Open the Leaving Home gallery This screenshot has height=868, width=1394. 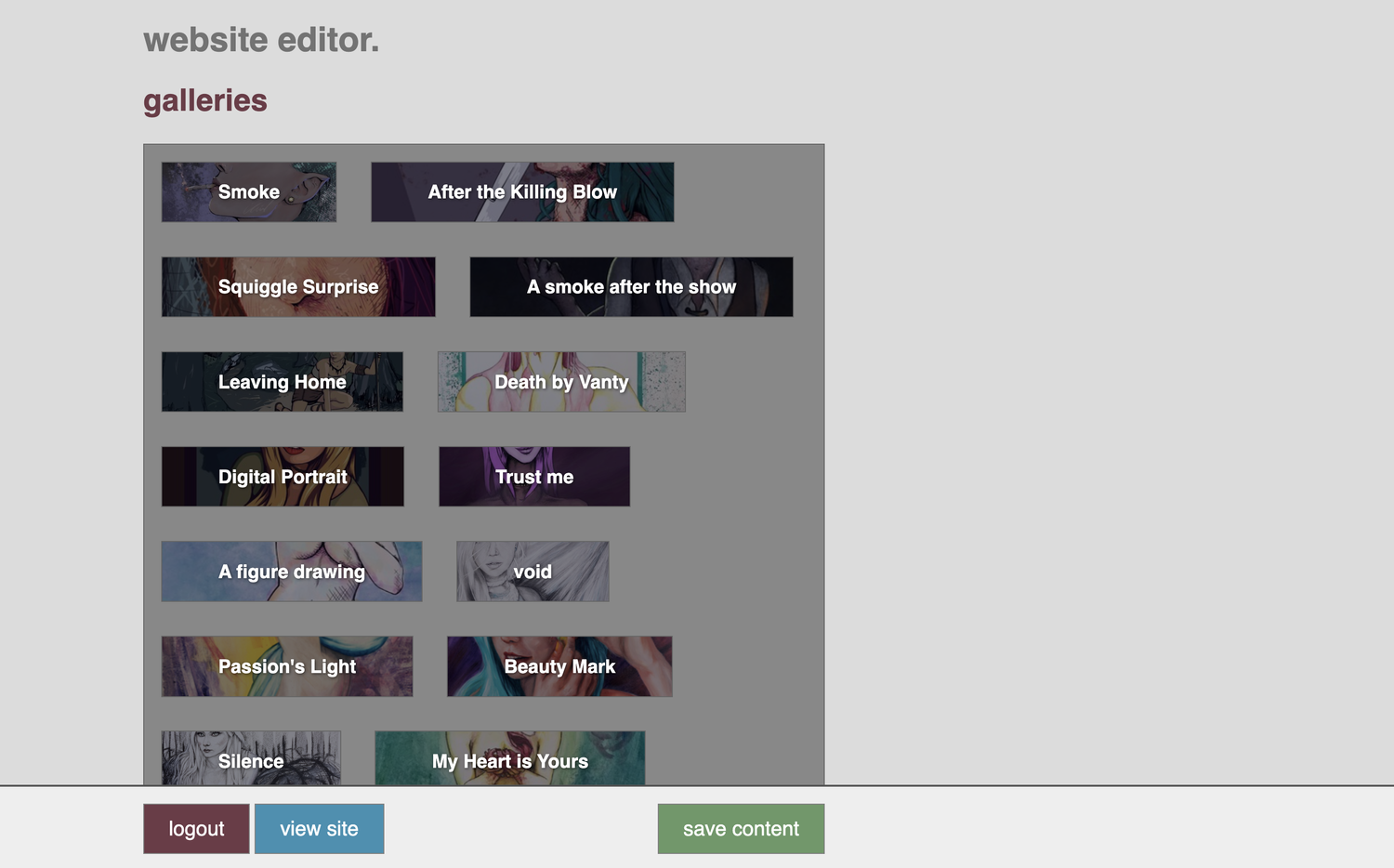click(x=282, y=381)
